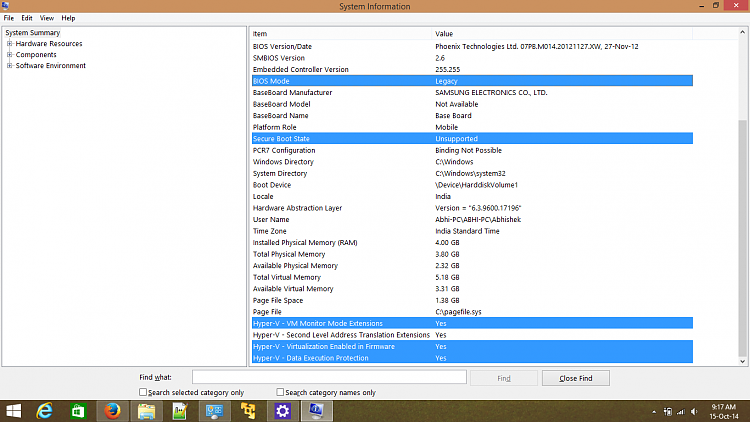This screenshot has width=750, height=422.
Task: Open the green notepad app in the taskbar
Action: point(180,411)
